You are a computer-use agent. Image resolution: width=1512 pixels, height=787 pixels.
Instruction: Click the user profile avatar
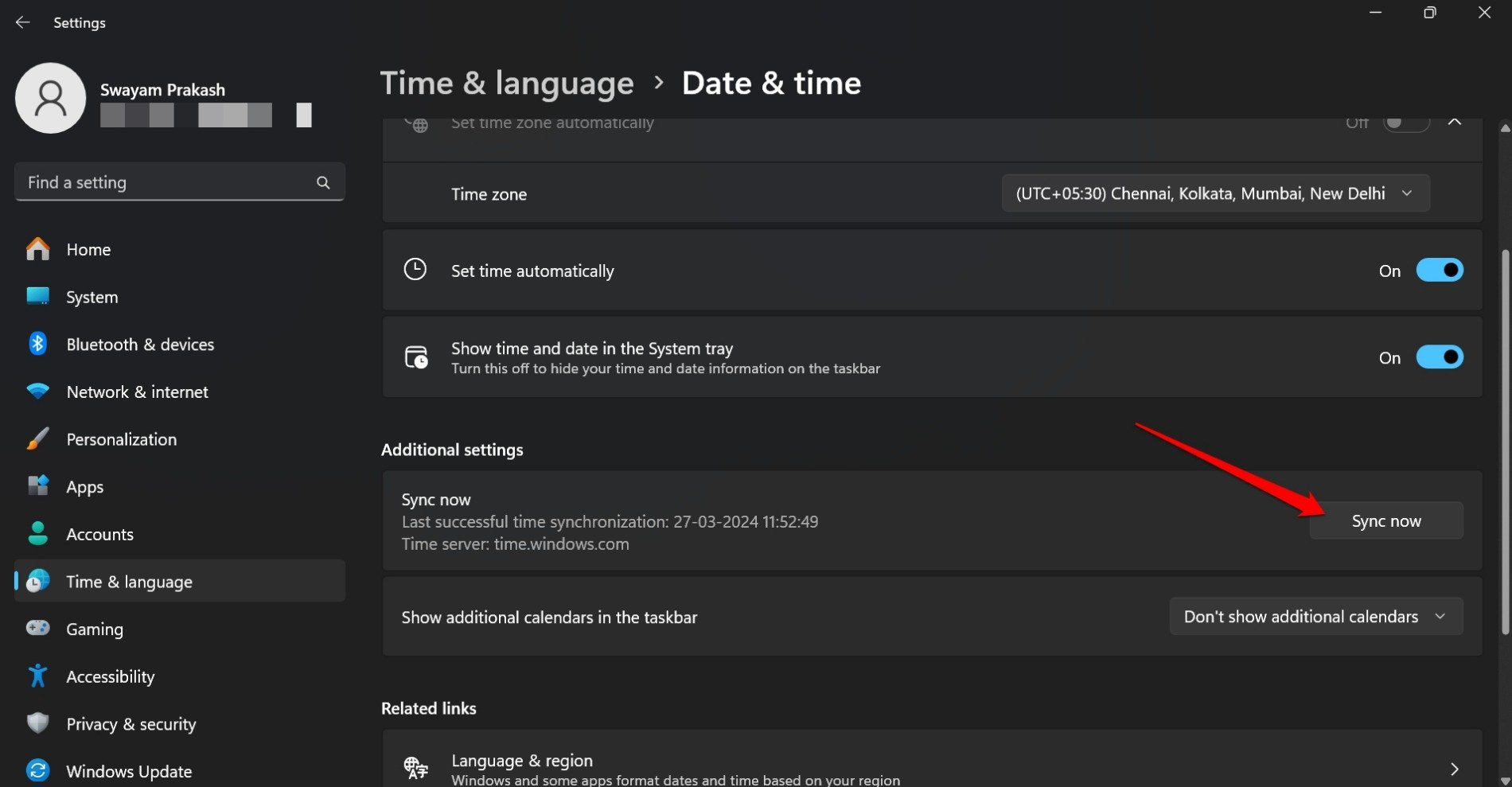[x=50, y=98]
